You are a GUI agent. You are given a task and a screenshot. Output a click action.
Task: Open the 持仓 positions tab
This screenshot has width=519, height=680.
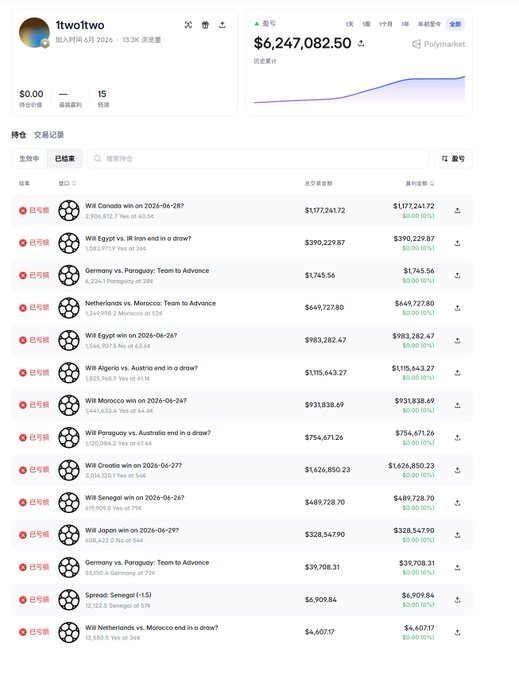point(19,135)
